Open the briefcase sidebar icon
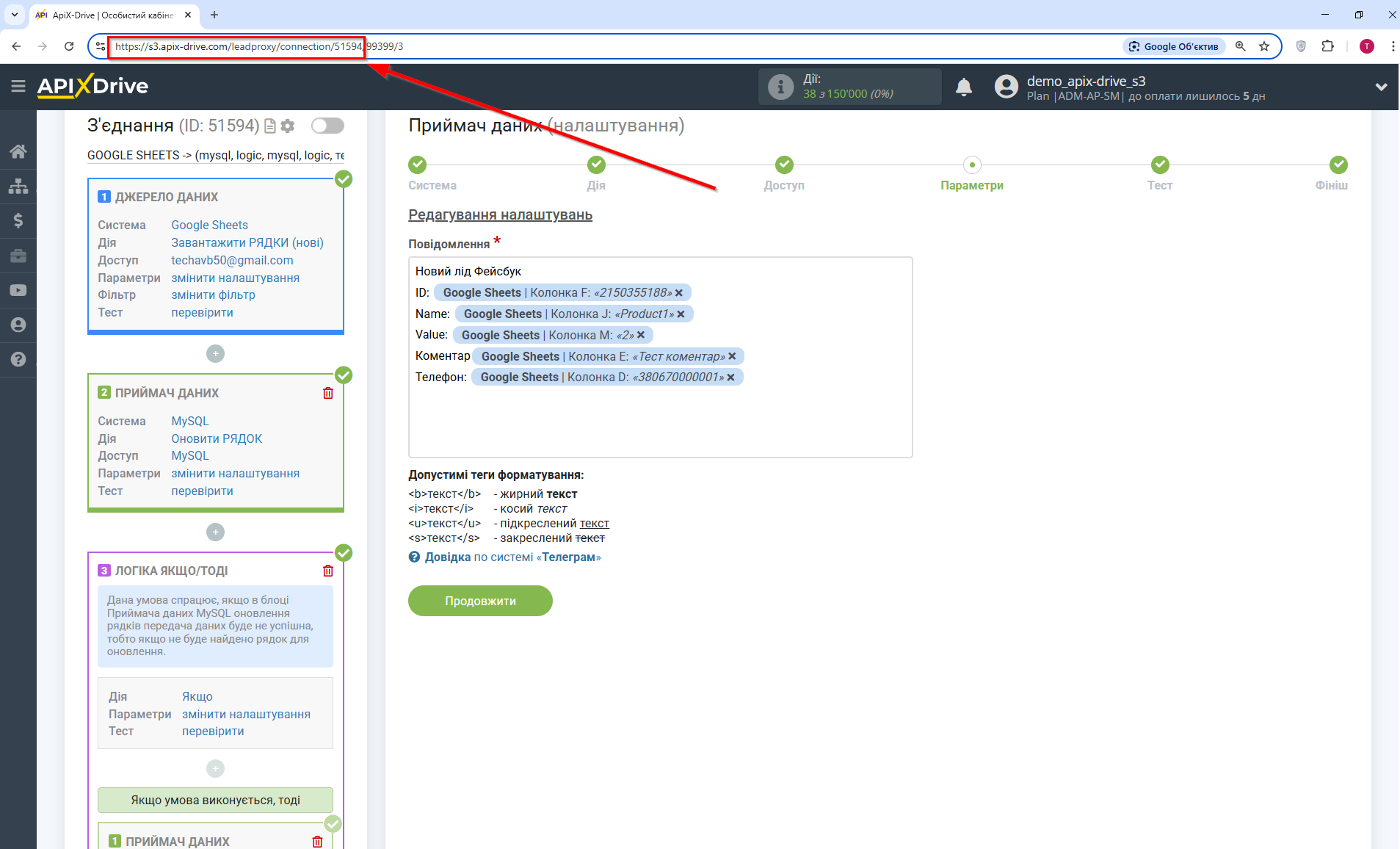1400x849 pixels. pos(18,256)
